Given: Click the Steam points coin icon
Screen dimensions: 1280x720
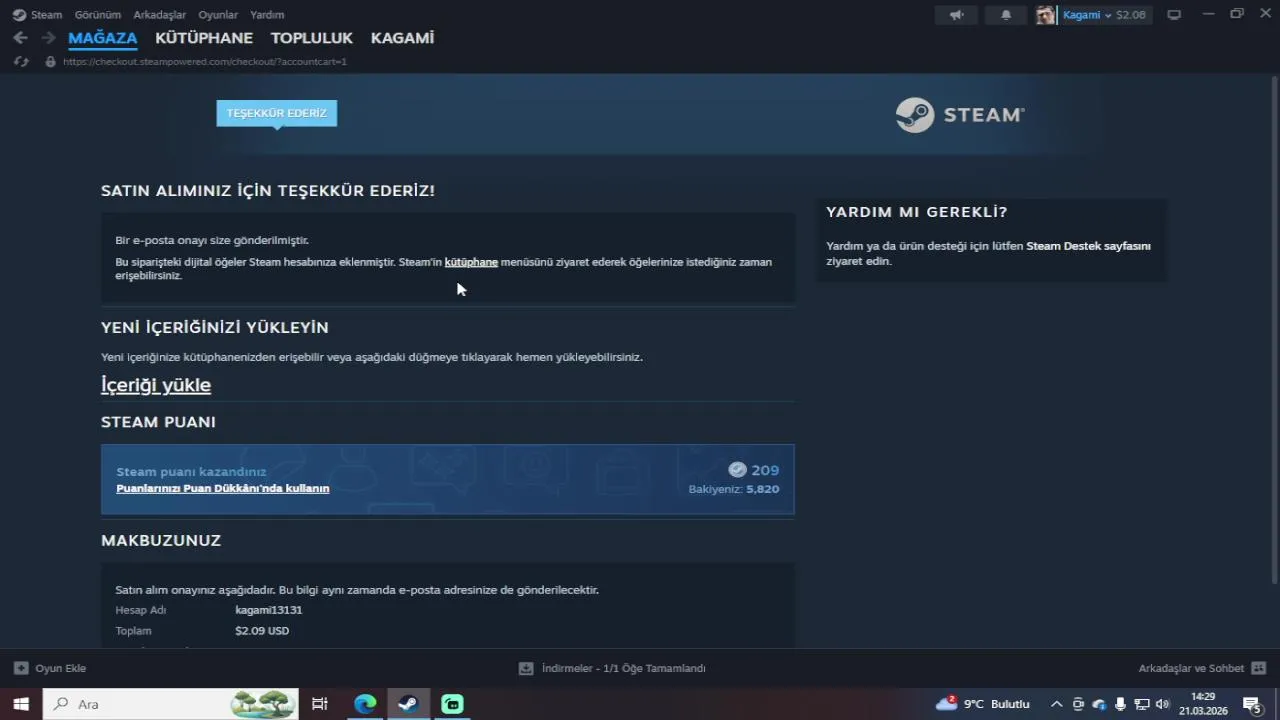Looking at the screenshot, I should click(738, 470).
